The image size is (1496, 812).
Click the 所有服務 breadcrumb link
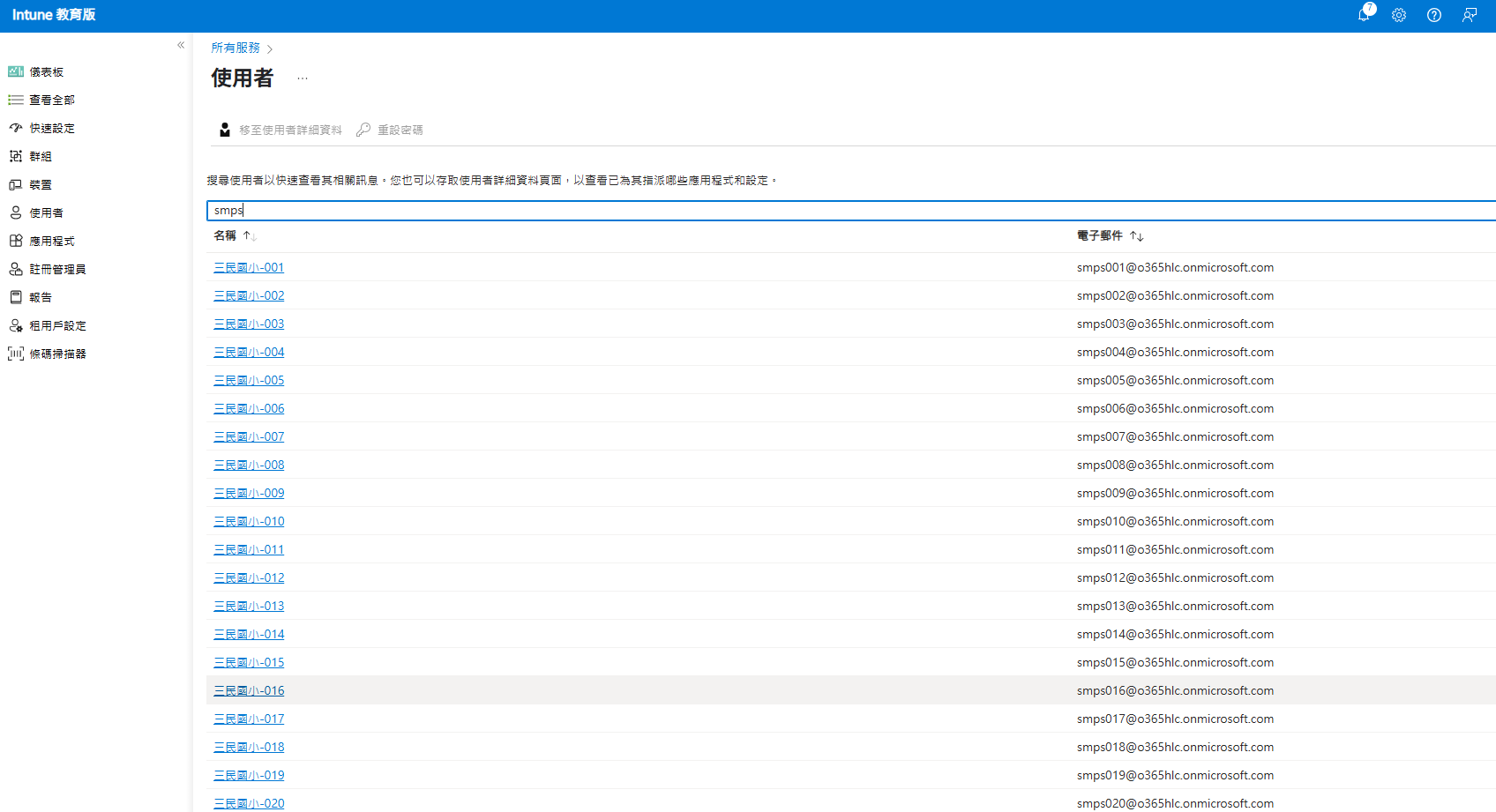click(x=236, y=48)
